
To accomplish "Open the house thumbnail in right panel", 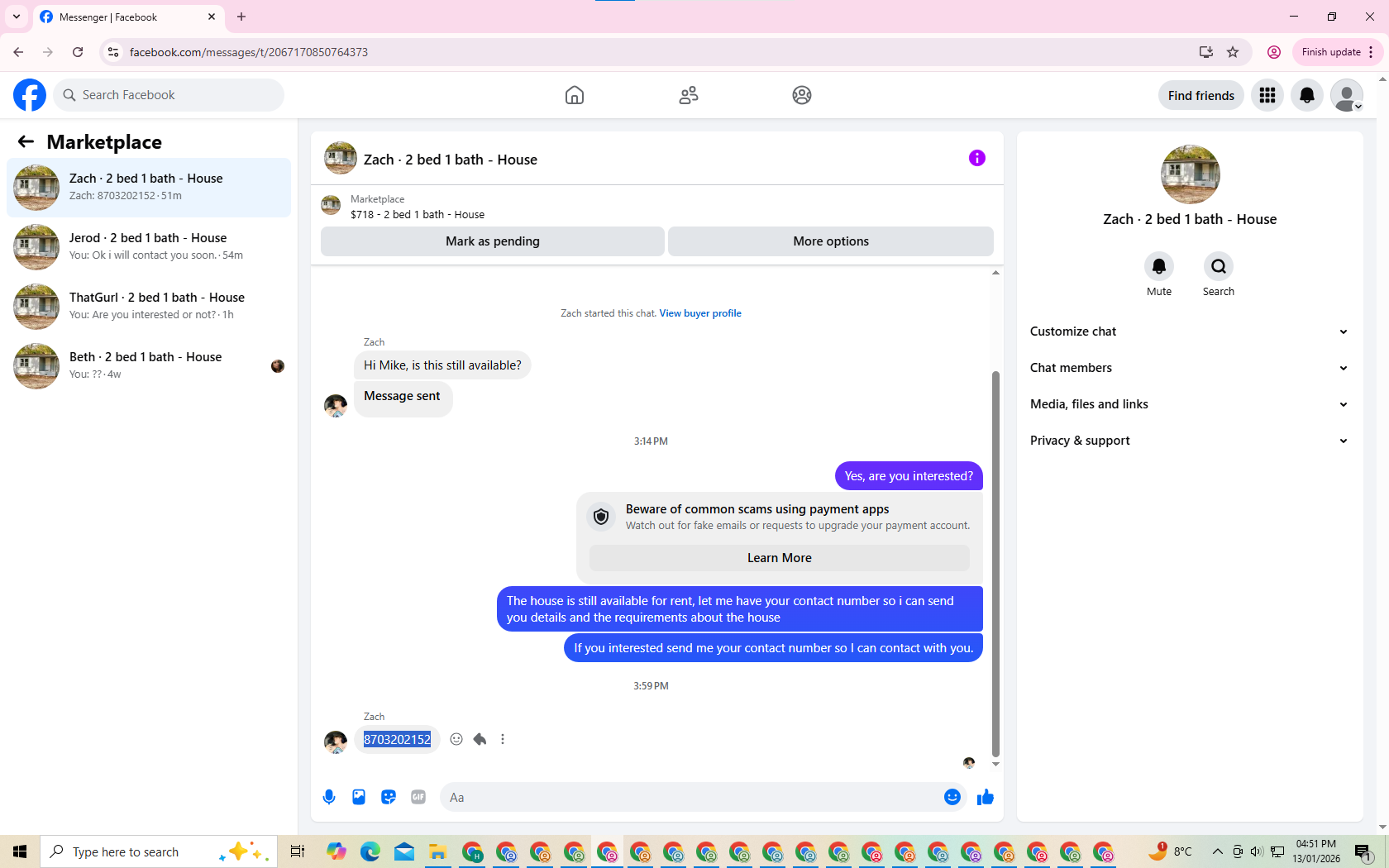I will click(1191, 174).
